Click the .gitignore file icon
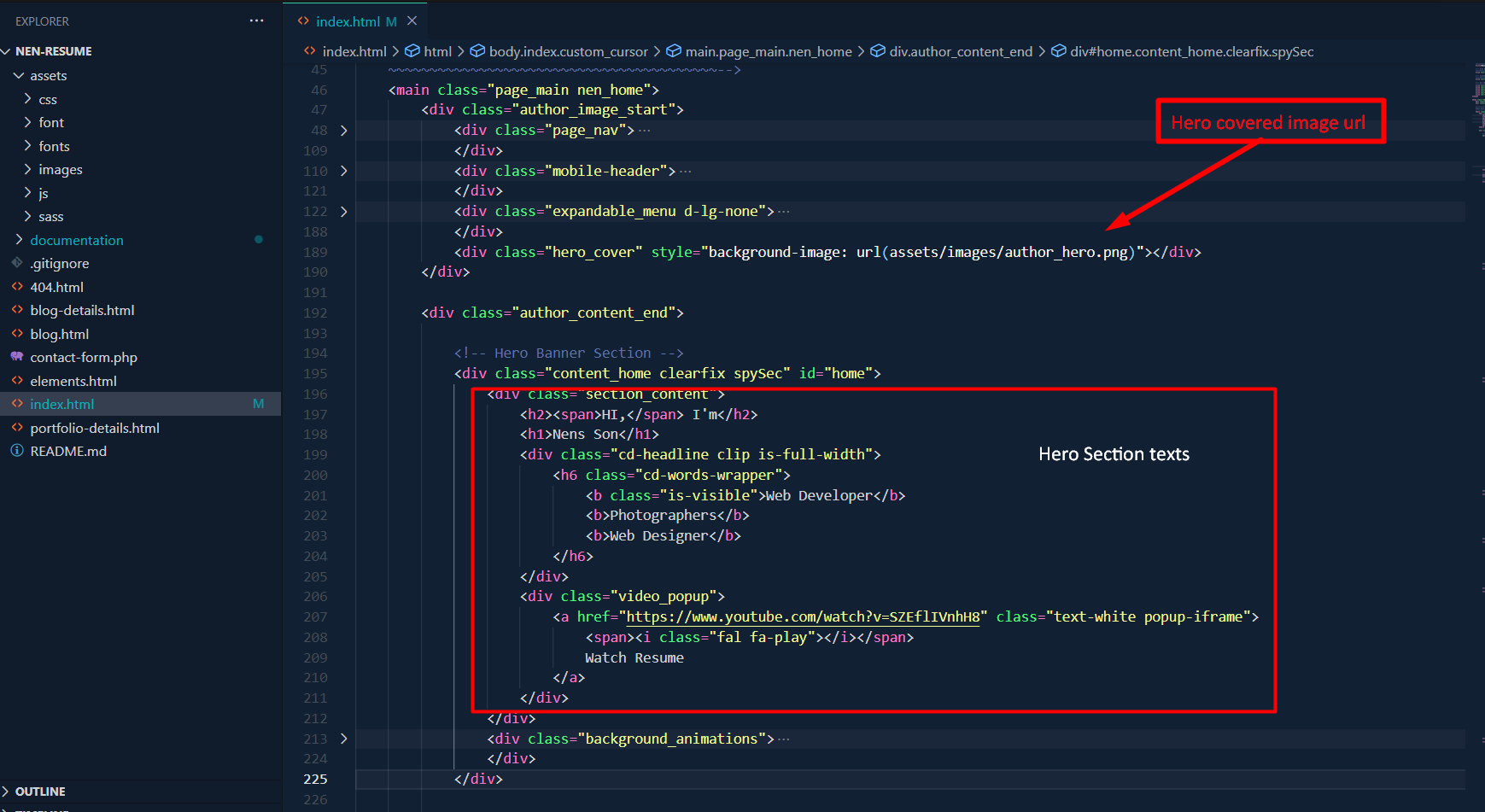Screen dimensions: 1485x812 17,263
